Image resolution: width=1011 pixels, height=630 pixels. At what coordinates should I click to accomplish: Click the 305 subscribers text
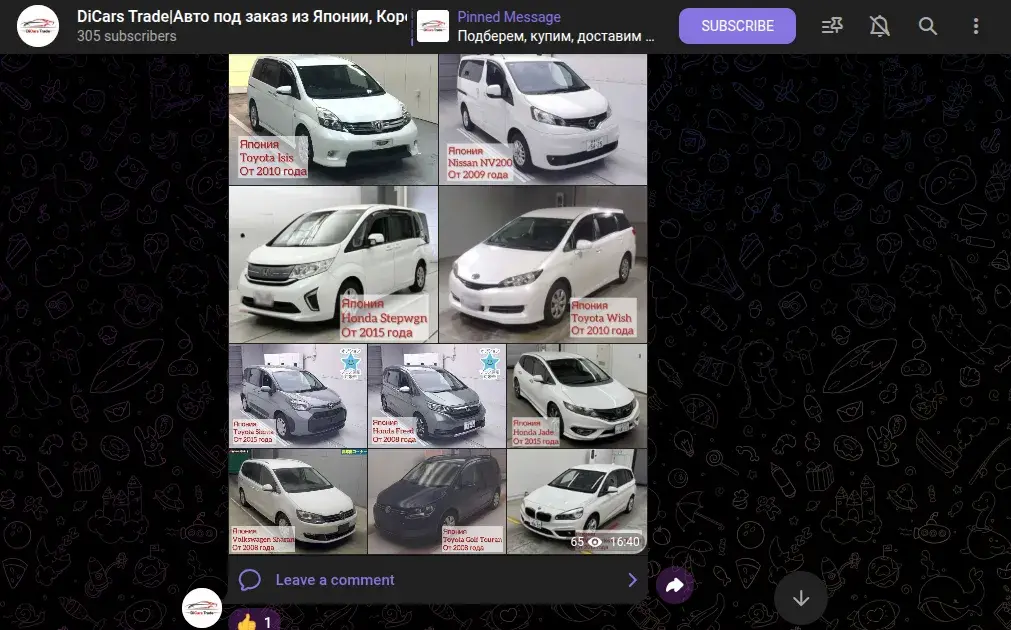pos(126,36)
